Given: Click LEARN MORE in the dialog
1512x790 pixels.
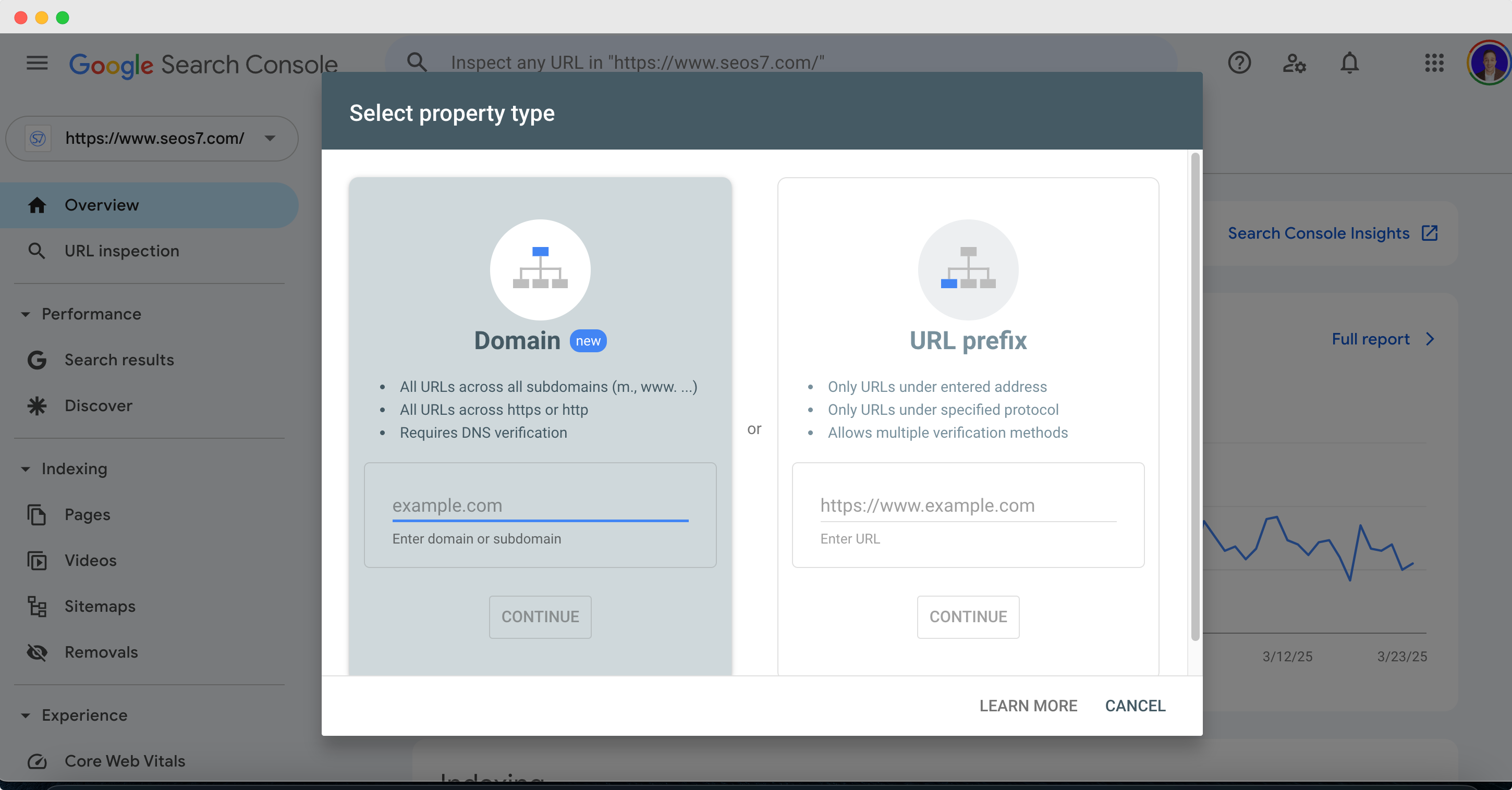Looking at the screenshot, I should pos(1028,706).
